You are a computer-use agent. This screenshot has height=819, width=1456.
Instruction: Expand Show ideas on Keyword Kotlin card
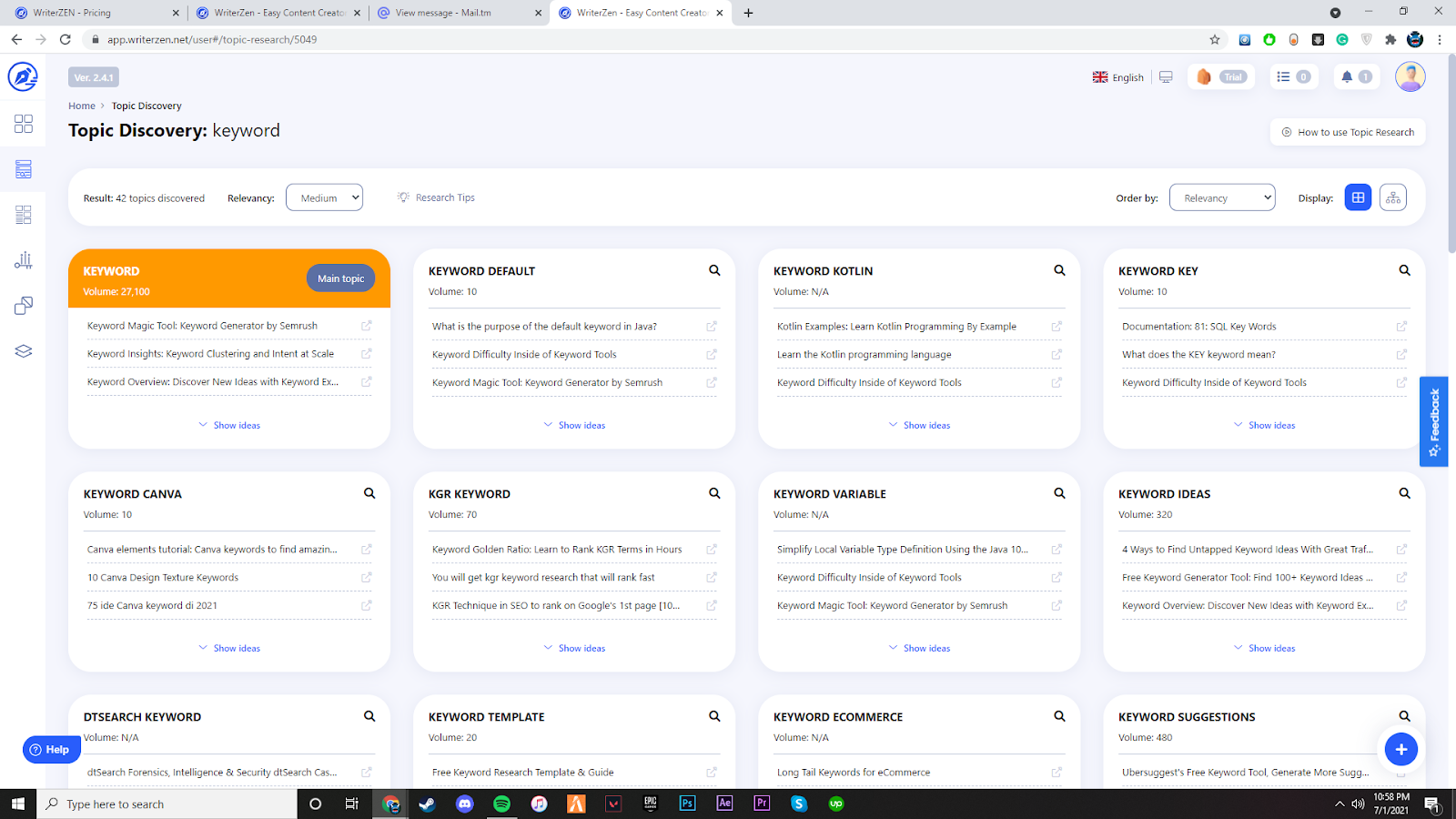(x=919, y=425)
